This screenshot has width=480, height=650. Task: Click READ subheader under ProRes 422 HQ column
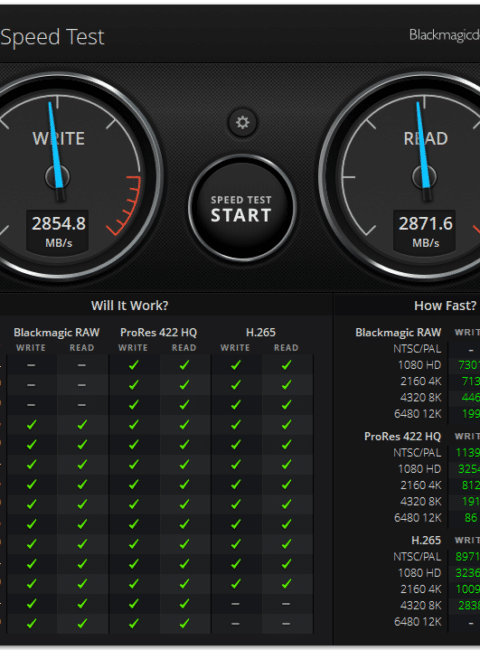click(184, 348)
